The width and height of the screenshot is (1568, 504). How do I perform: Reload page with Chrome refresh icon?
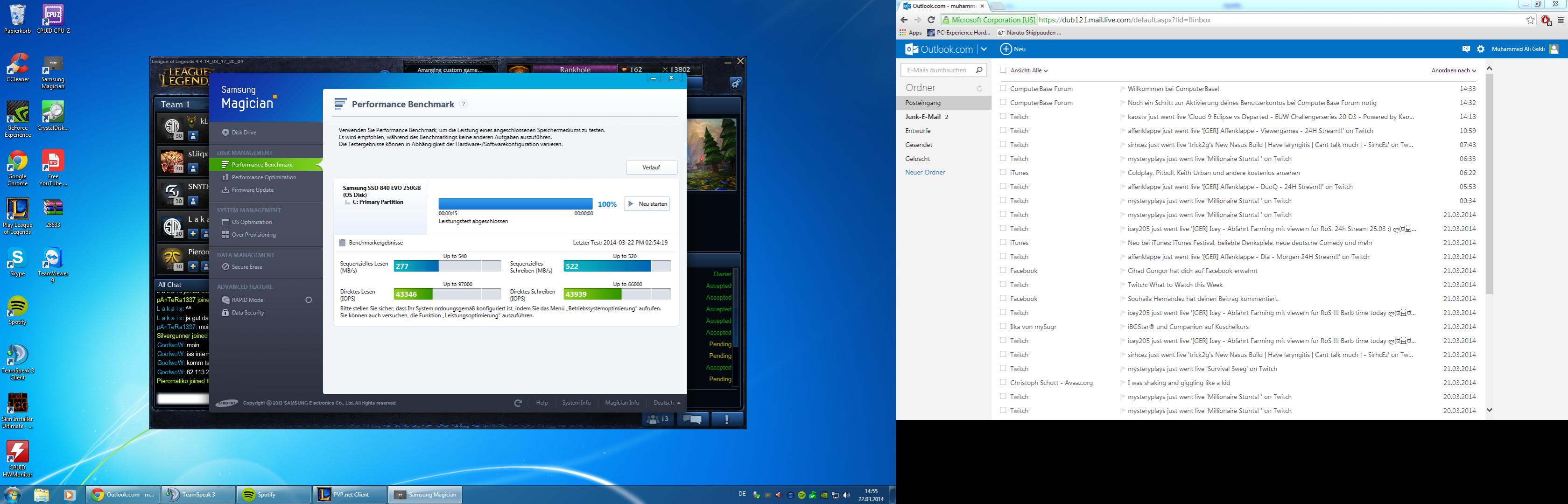(x=931, y=20)
